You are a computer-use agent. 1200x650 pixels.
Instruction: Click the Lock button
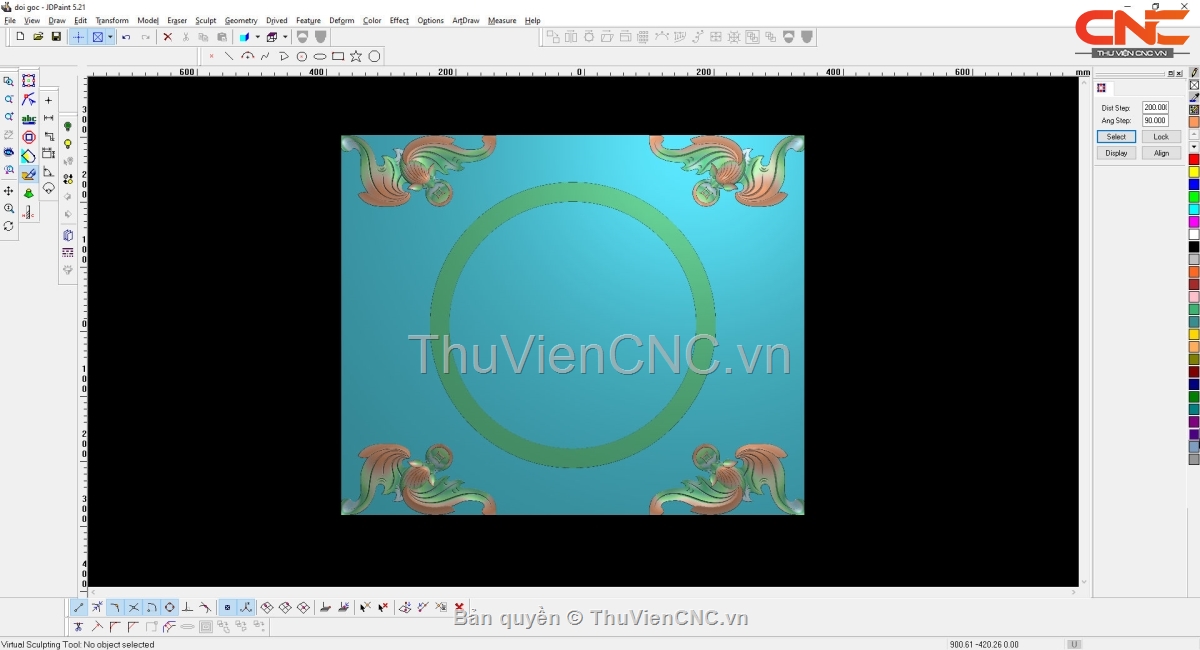(x=1161, y=137)
